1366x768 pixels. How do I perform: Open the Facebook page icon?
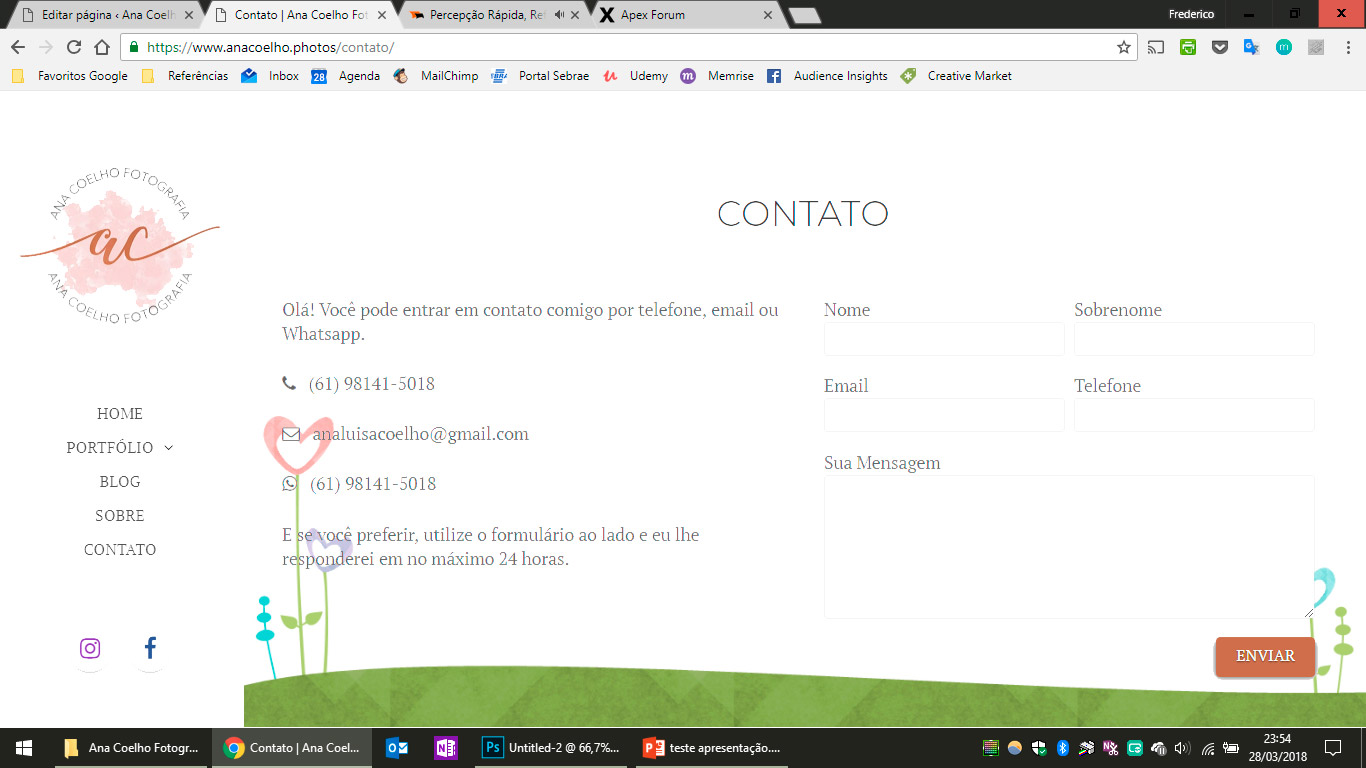tap(150, 648)
